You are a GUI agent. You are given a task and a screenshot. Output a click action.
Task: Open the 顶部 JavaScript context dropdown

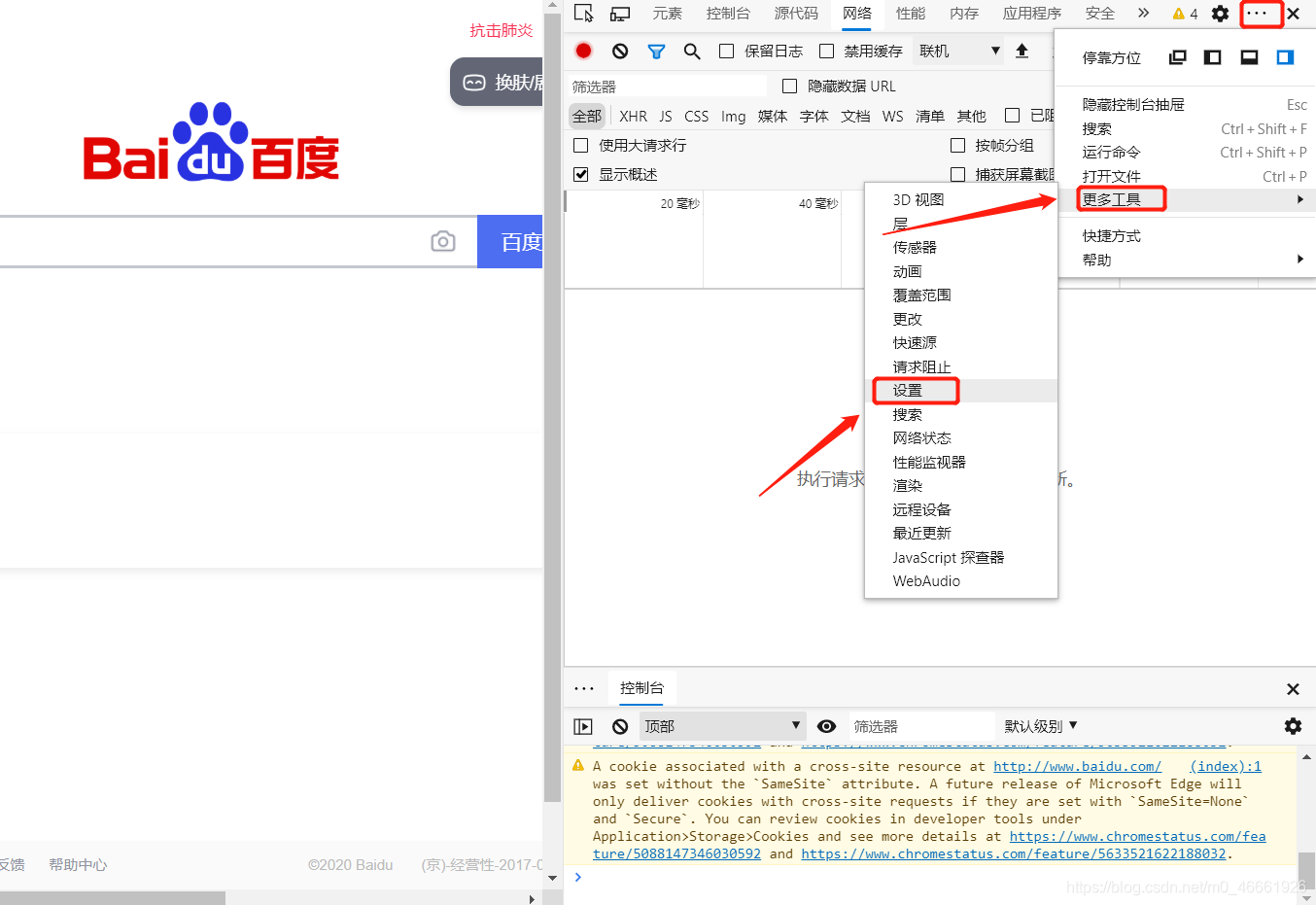(721, 725)
